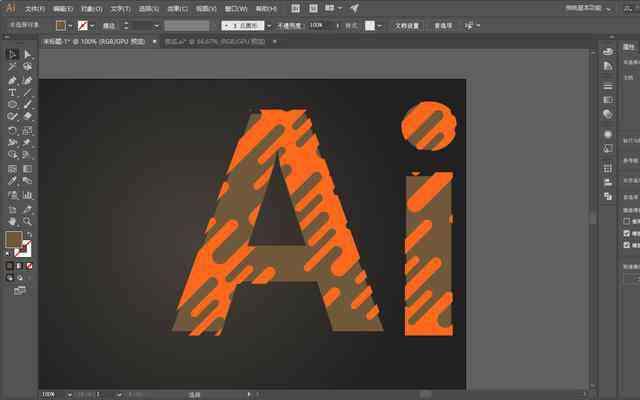
Task: Select the Mesh tool
Action: pyautogui.click(x=12, y=169)
